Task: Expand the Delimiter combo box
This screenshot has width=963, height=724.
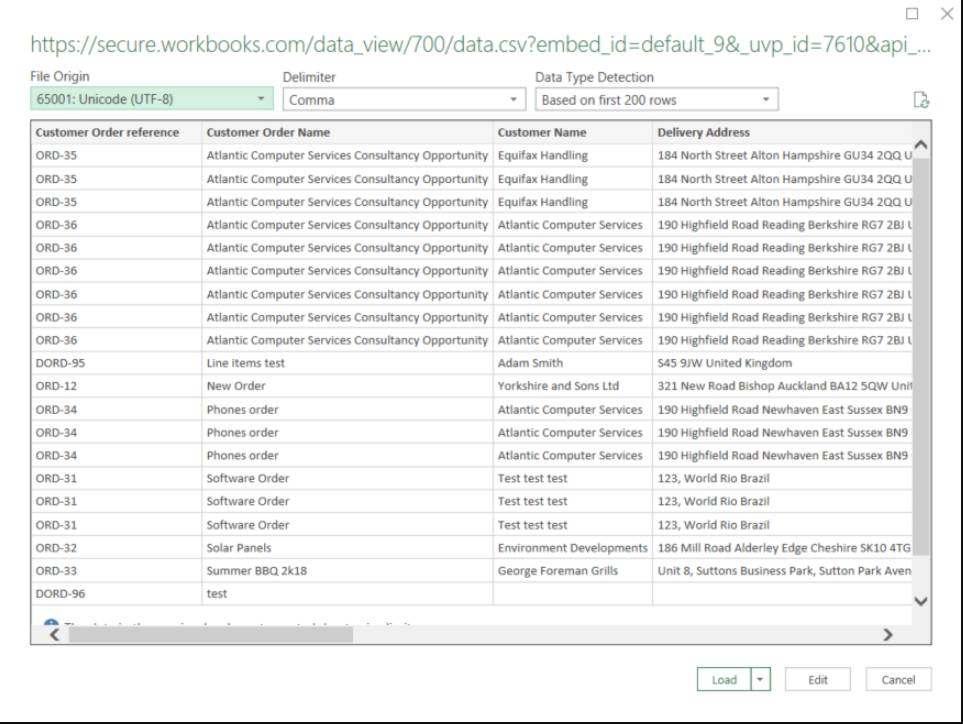Action: pyautogui.click(x=403, y=100)
